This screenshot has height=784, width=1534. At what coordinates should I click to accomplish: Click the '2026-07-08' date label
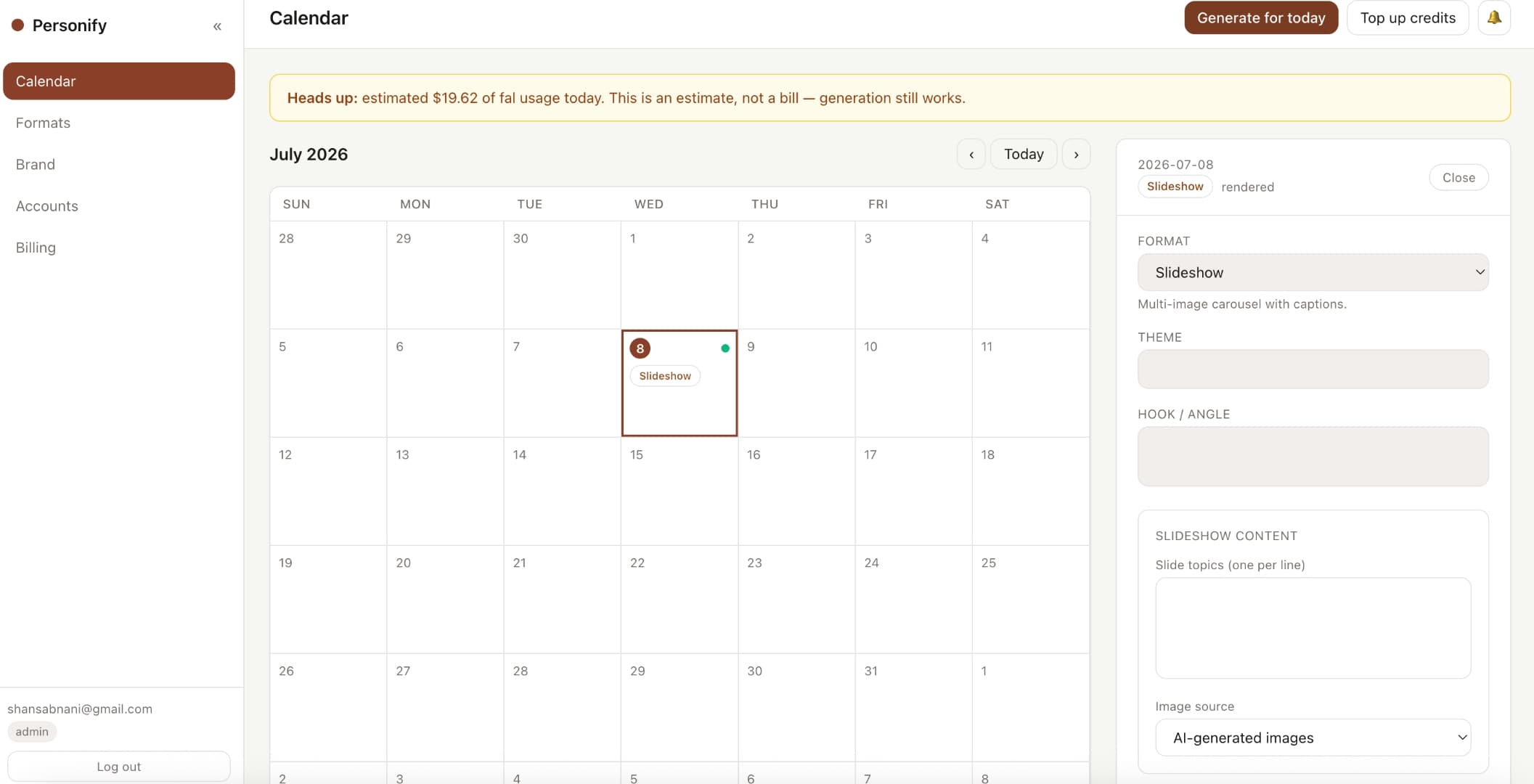click(1175, 165)
